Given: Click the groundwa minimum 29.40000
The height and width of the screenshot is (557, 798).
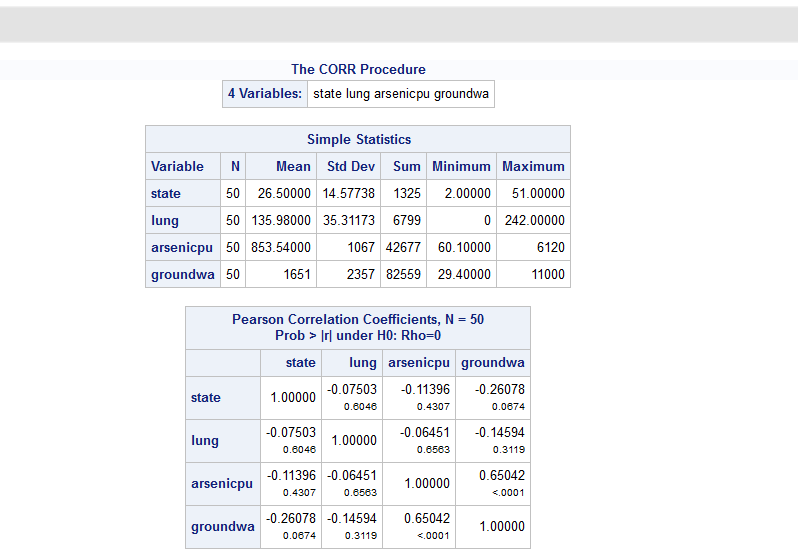Looking at the screenshot, I should (464, 274).
